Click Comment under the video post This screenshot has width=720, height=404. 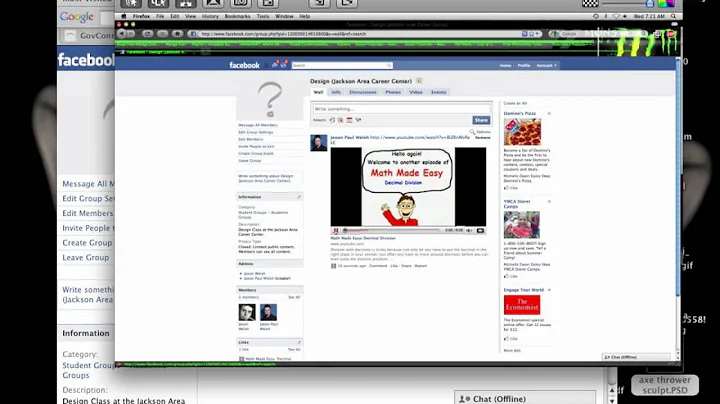[x=378, y=266]
